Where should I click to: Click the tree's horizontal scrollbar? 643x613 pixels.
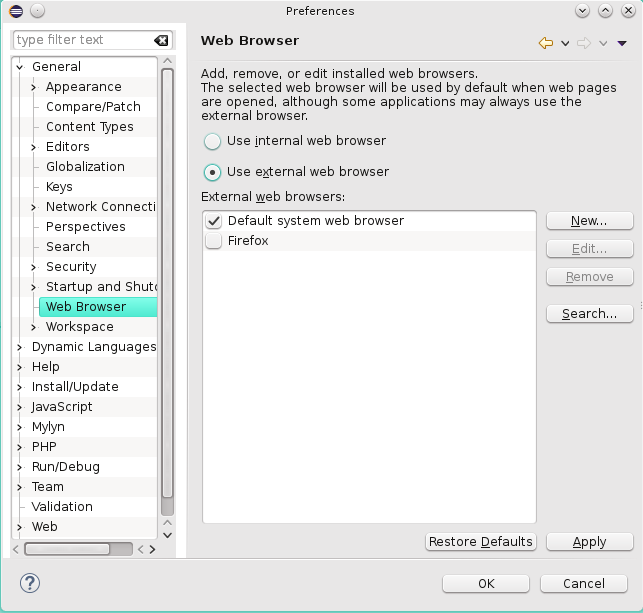point(80,549)
